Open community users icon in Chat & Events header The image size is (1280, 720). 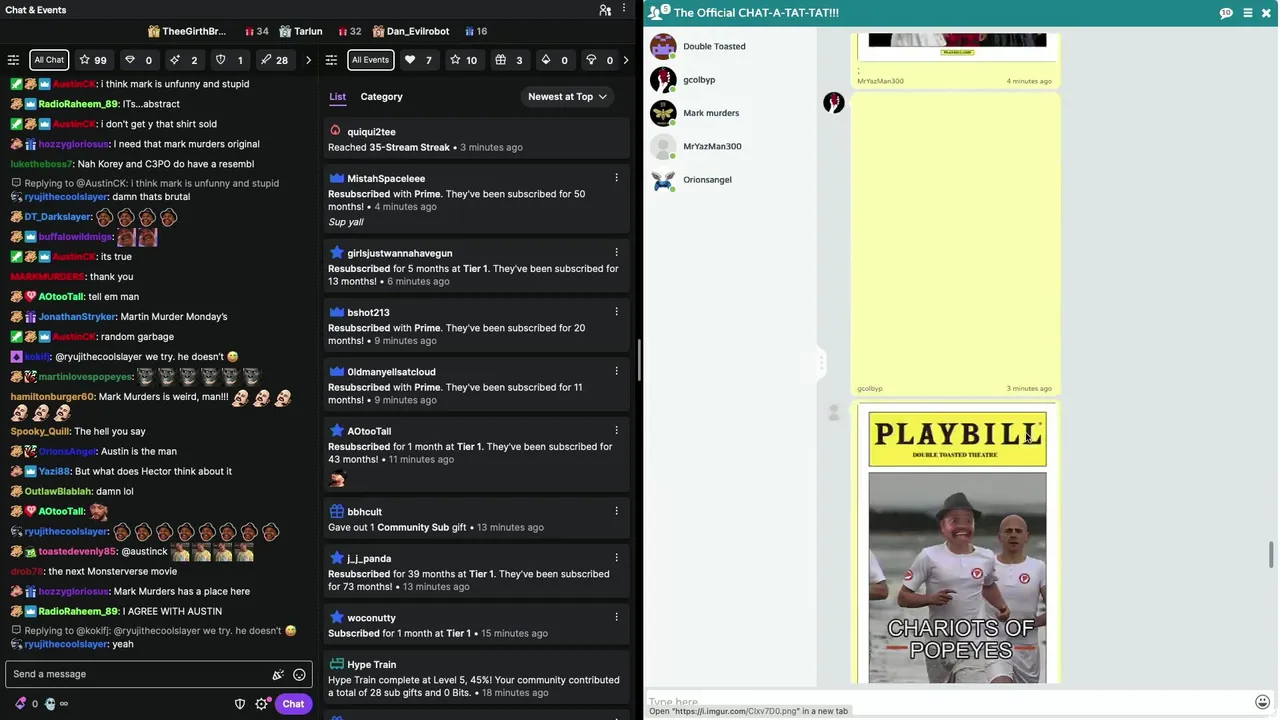[605, 10]
